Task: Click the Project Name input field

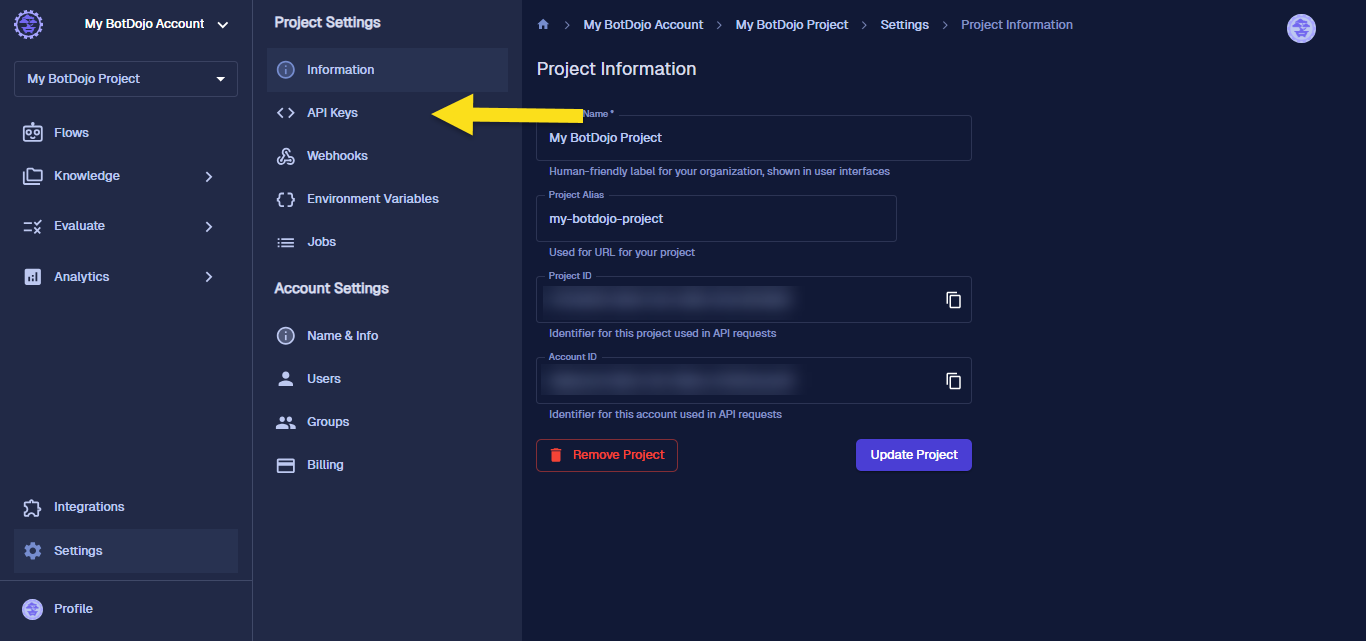Action: [x=754, y=138]
